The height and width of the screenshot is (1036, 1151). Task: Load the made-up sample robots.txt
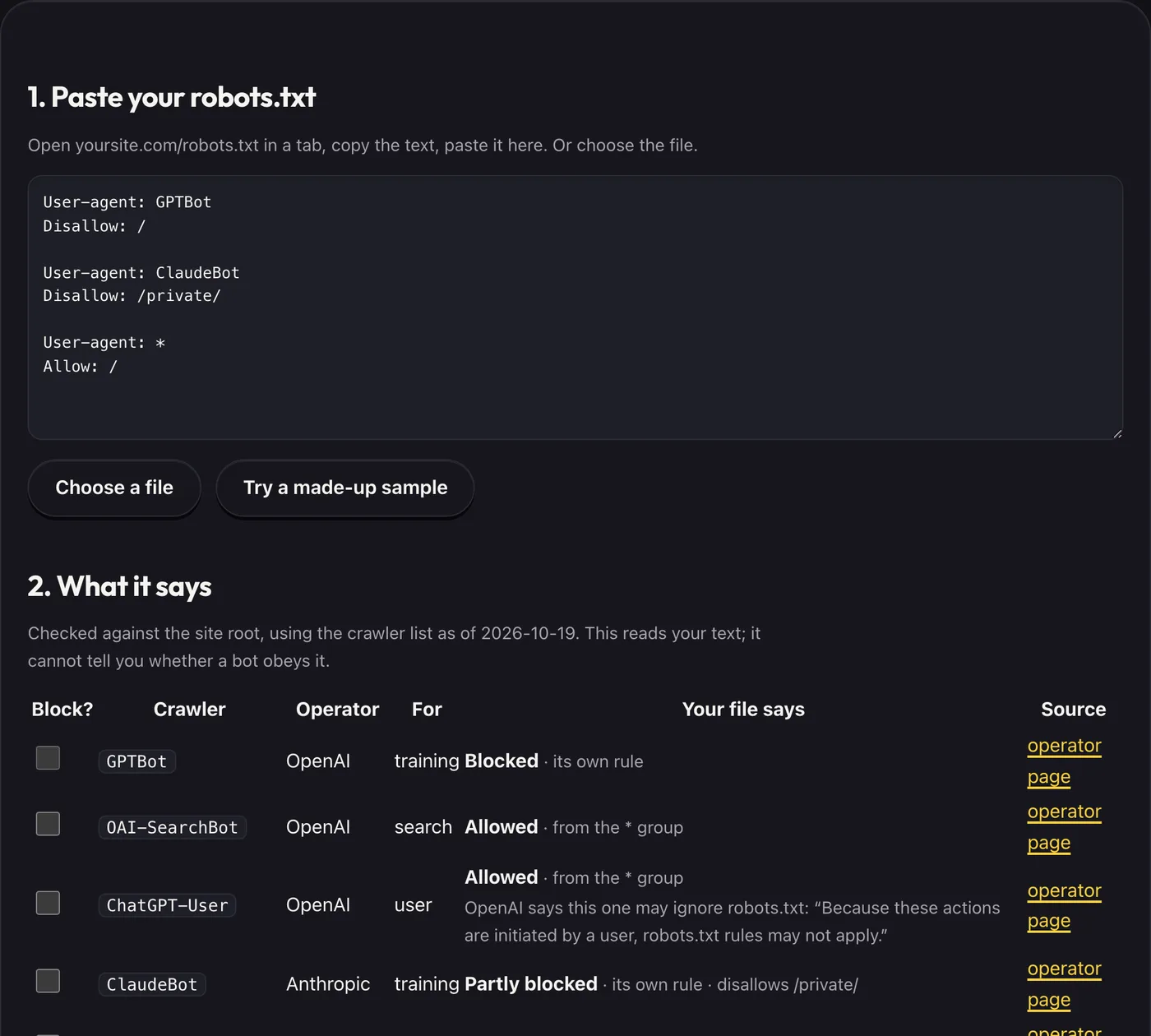345,488
